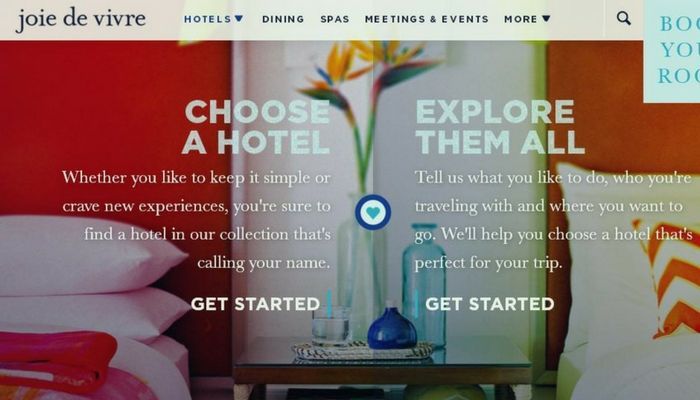Screen dimensions: 700x400
Task: Open the search magnifier icon
Action: [x=624, y=18]
